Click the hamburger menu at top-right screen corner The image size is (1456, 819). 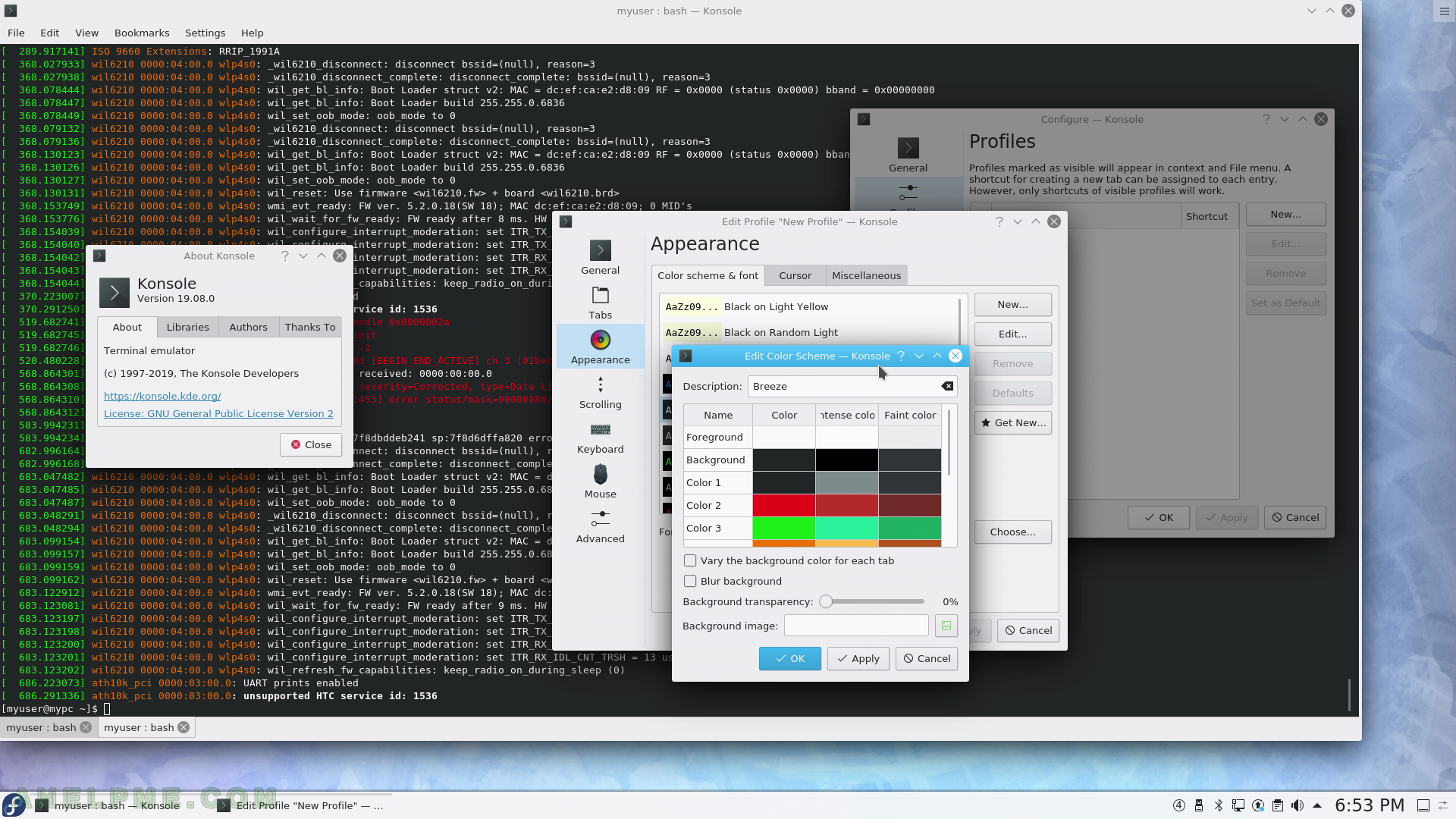tap(1445, 11)
